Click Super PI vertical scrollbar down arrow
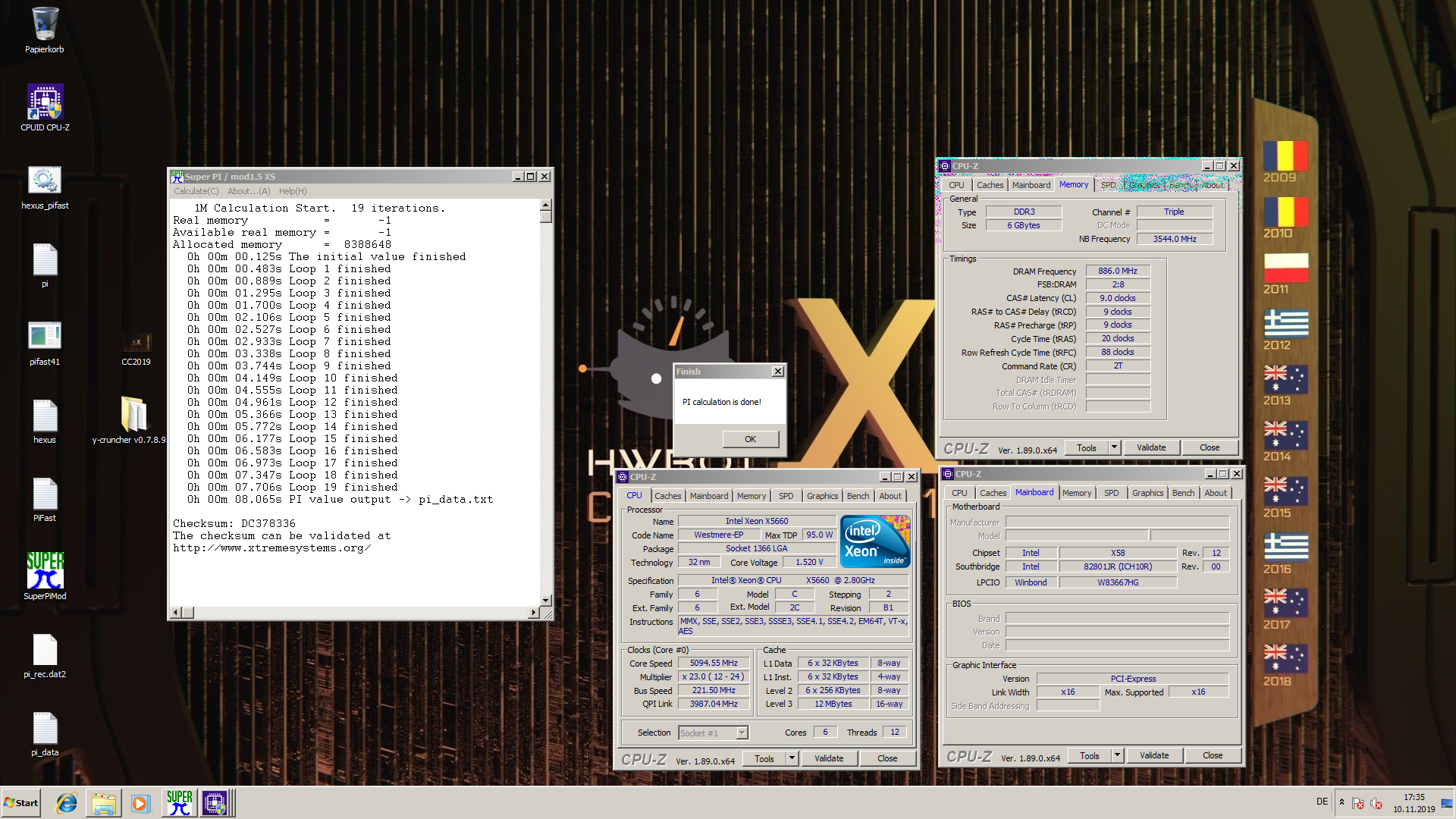The width and height of the screenshot is (1456, 819). (x=545, y=600)
